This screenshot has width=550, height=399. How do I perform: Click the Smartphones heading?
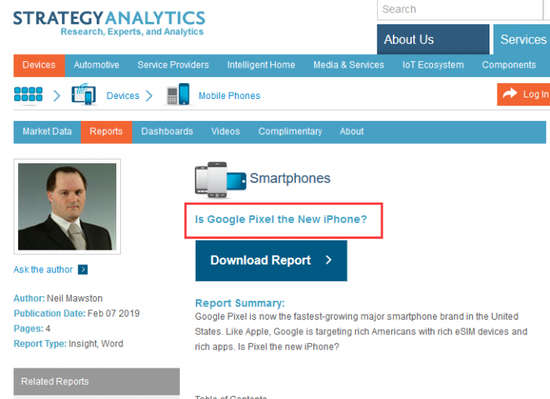click(290, 178)
